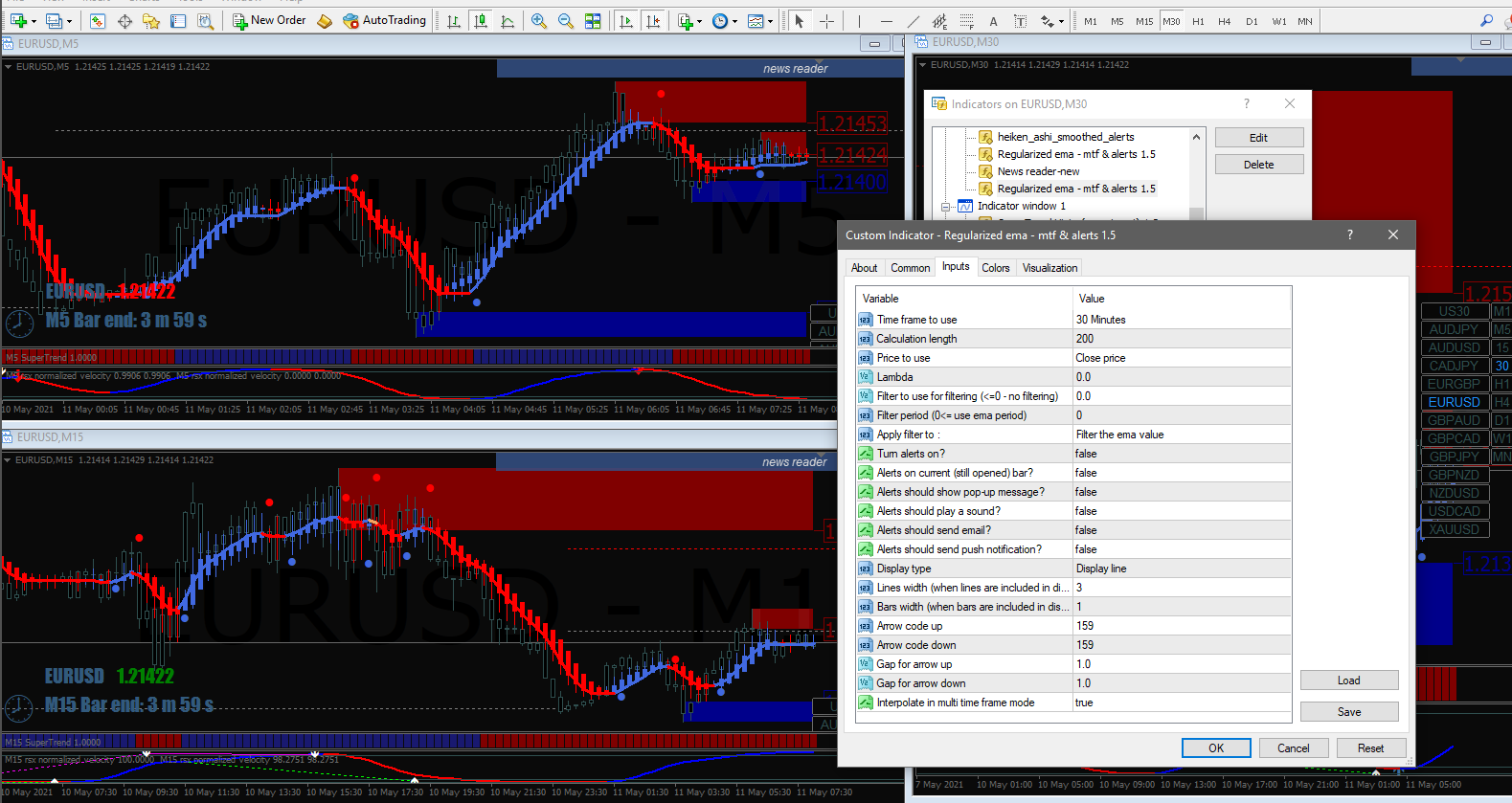Click the OK button
The width and height of the screenshot is (1512, 803).
point(1216,748)
